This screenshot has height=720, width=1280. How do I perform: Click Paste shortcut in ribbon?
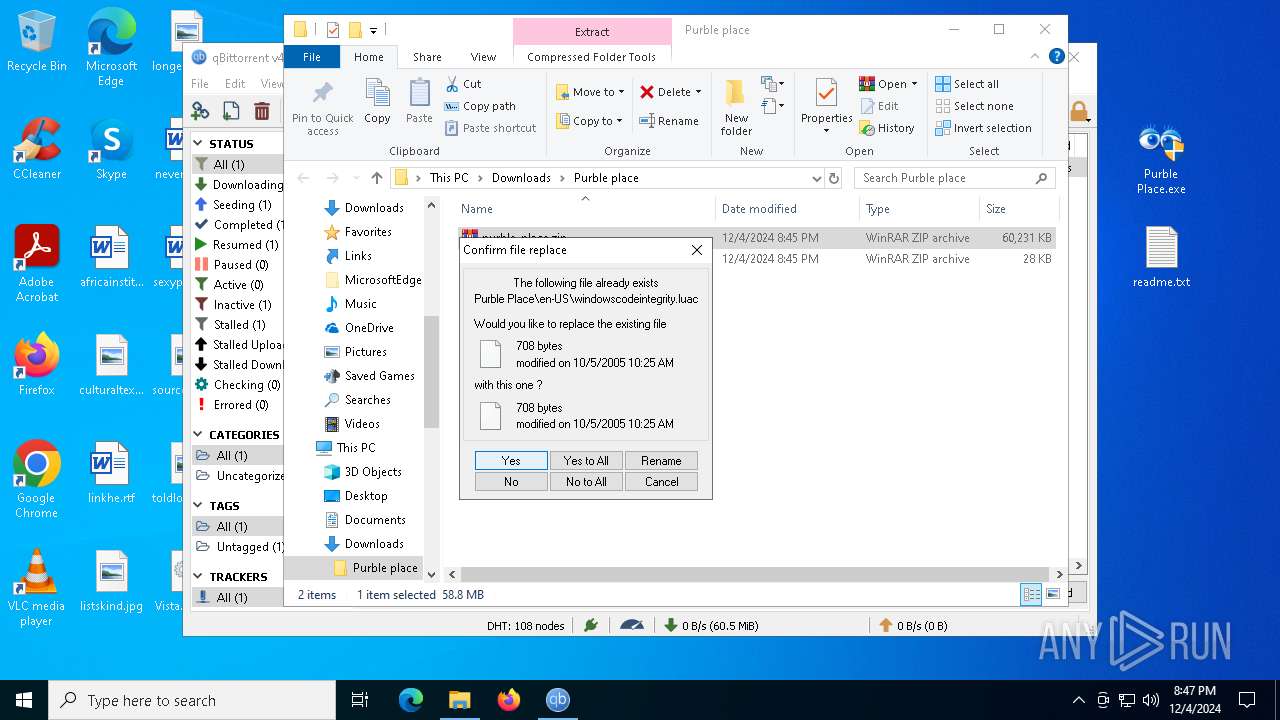[490, 128]
